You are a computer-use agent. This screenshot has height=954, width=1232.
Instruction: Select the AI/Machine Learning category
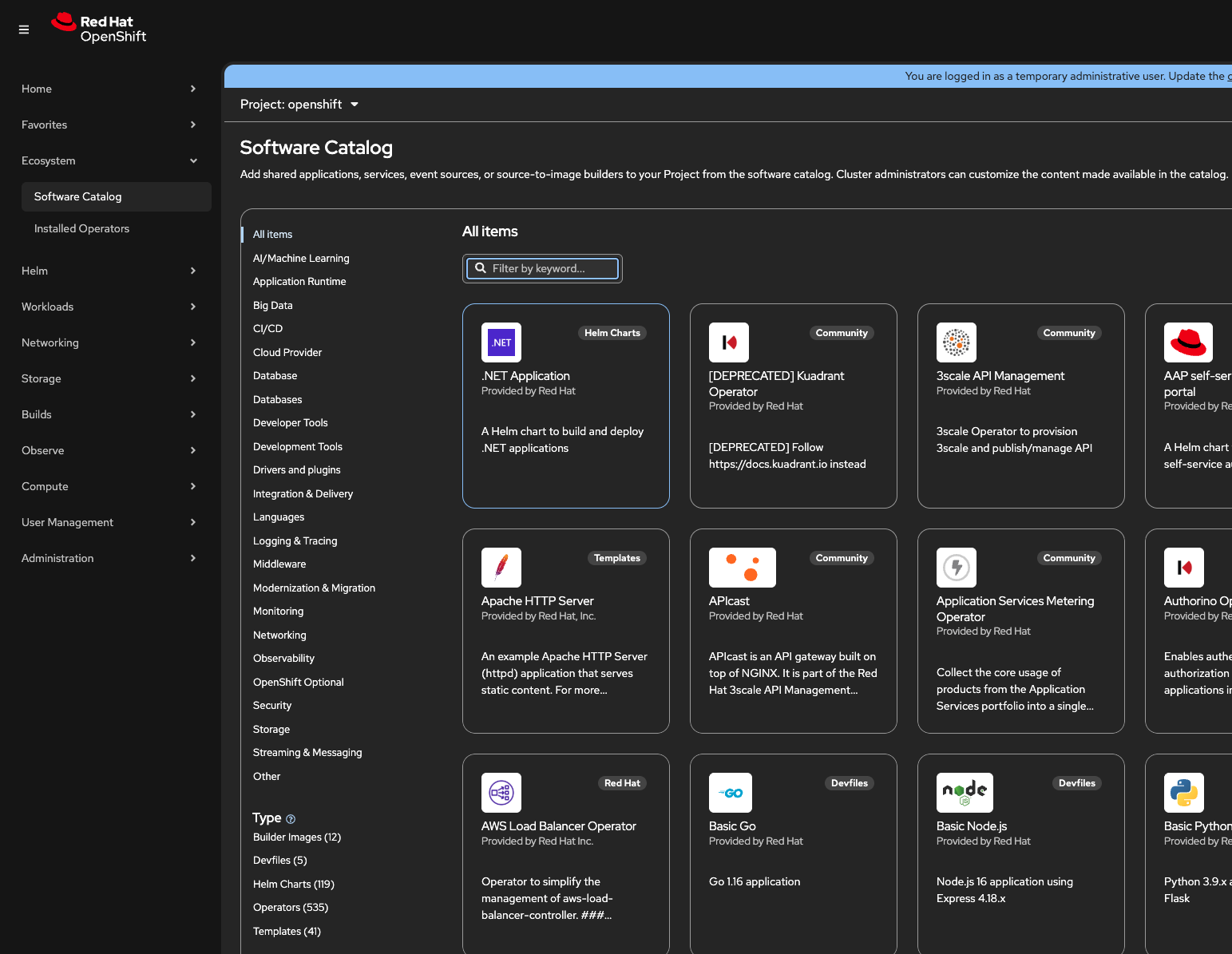pyautogui.click(x=301, y=258)
